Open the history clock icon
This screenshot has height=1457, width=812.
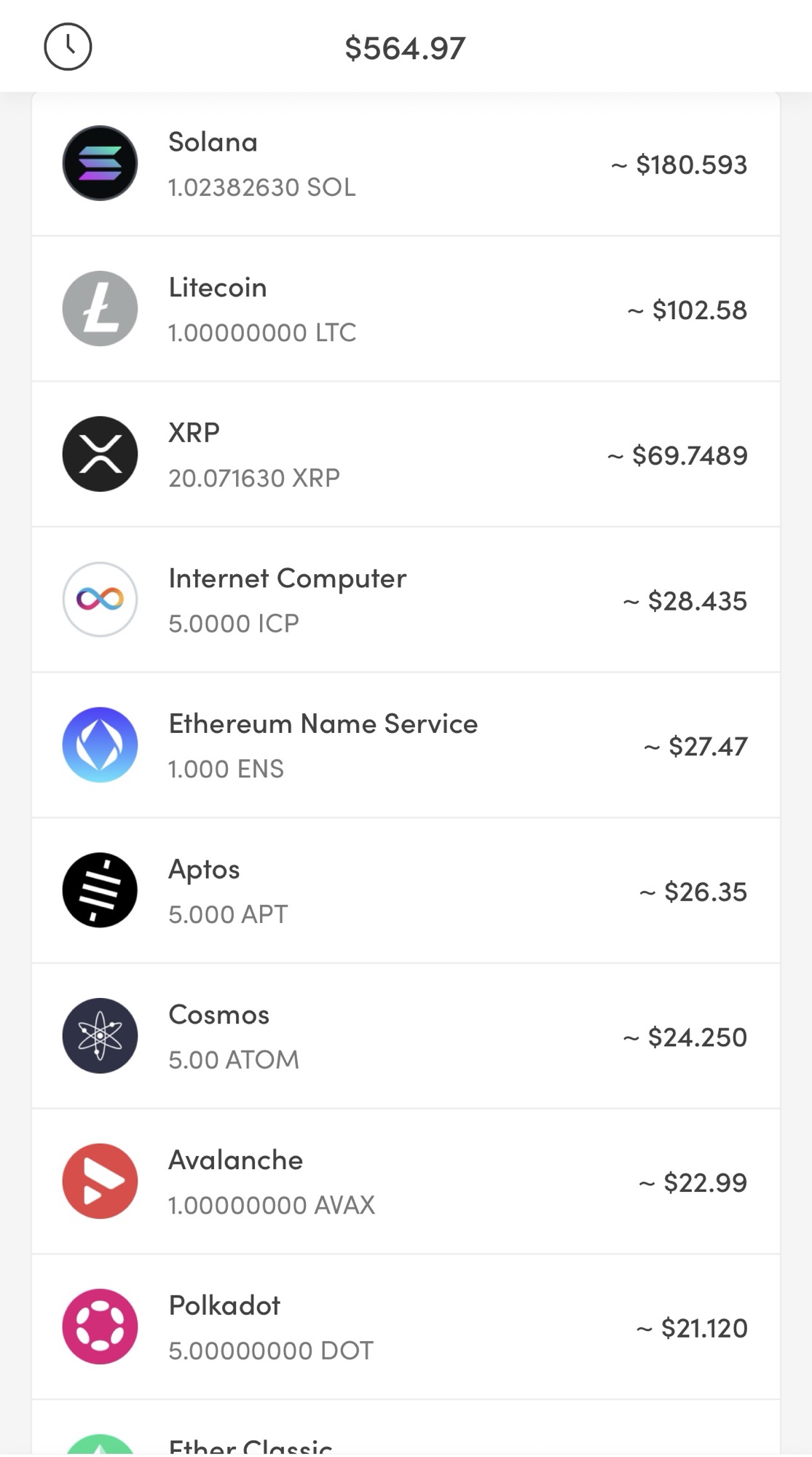68,47
